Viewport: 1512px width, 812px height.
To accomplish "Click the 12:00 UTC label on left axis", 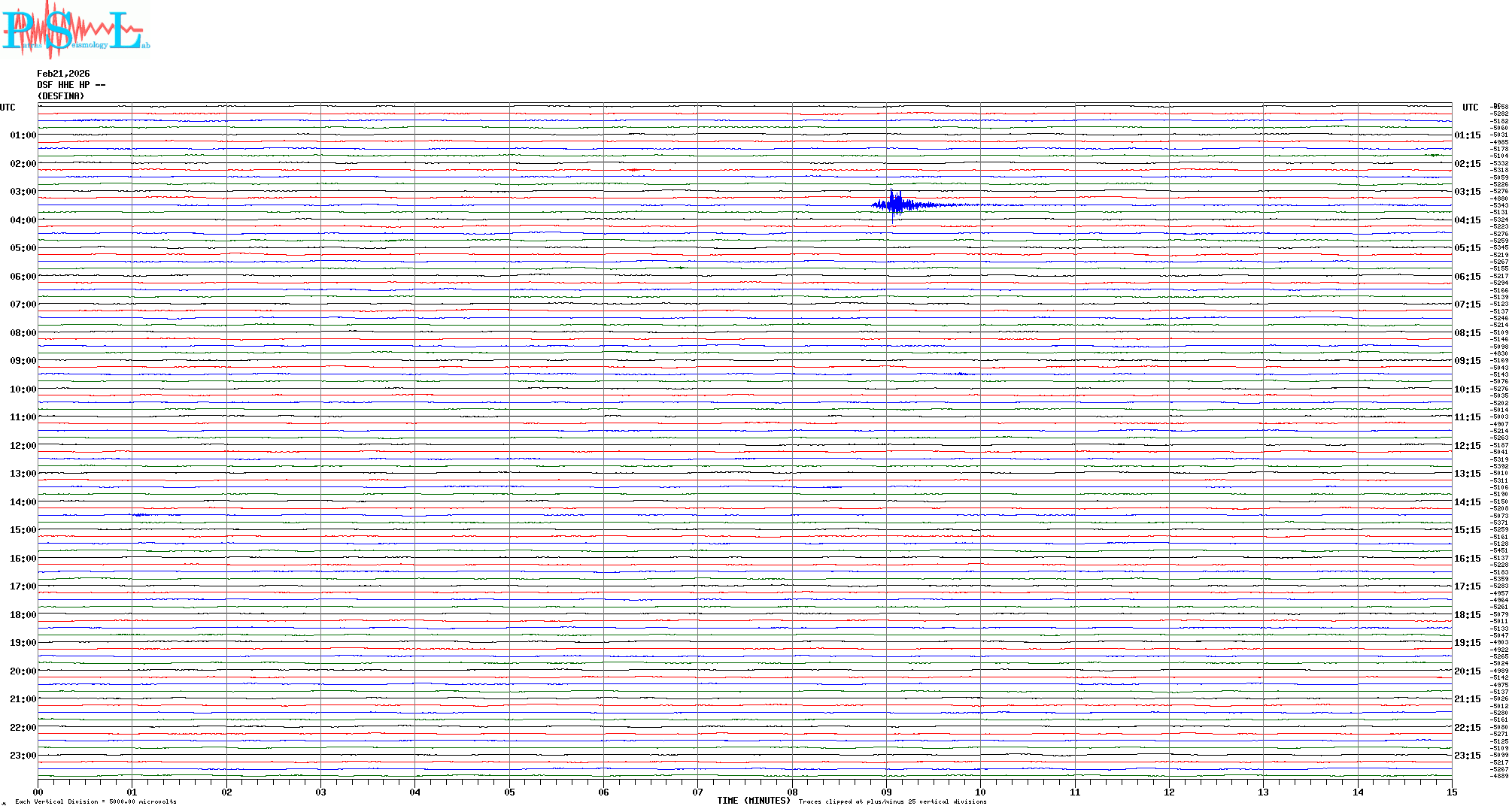I will 23,446.
